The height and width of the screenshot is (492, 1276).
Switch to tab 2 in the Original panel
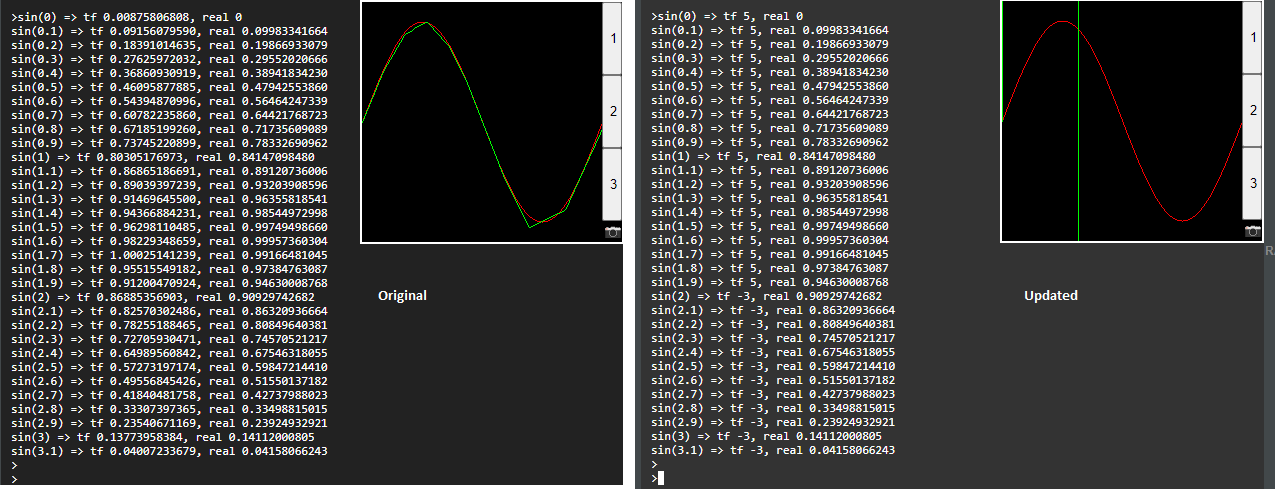coord(613,111)
